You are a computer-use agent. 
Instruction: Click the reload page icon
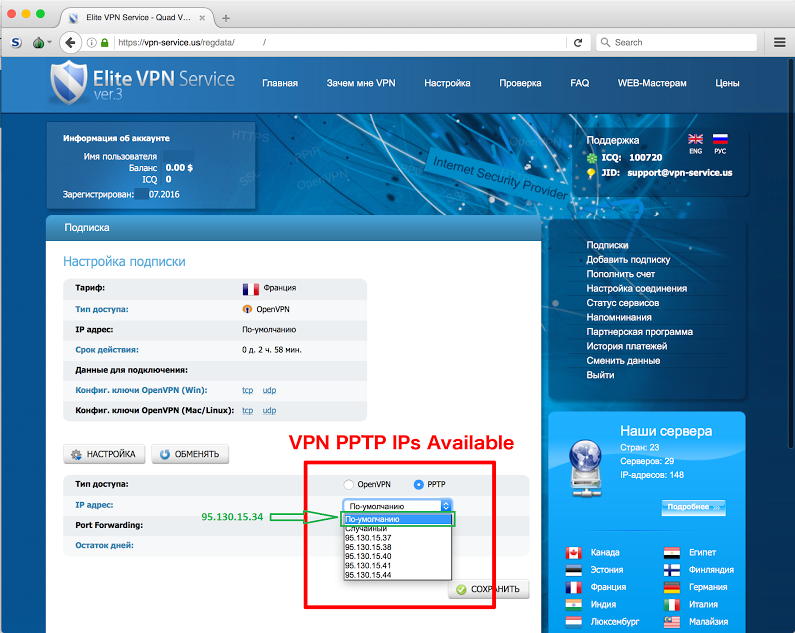pos(578,43)
